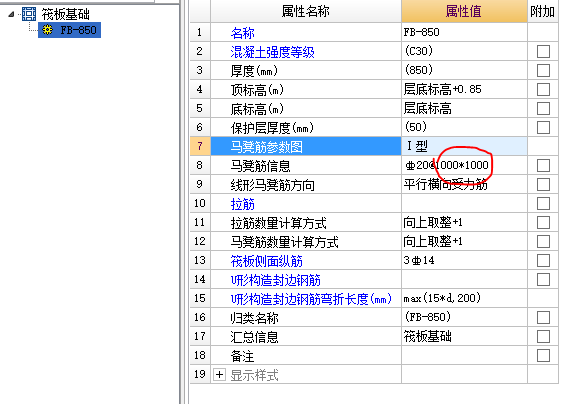The width and height of the screenshot is (569, 404).
Task: Click the empty U形构造封边钢筋 value cell
Action: click(464, 279)
